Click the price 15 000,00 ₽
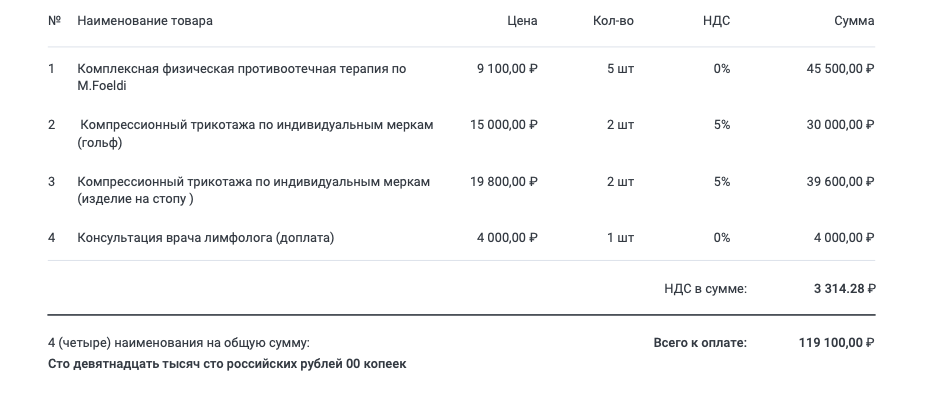Viewport: 928px width, 402px height. (504, 125)
